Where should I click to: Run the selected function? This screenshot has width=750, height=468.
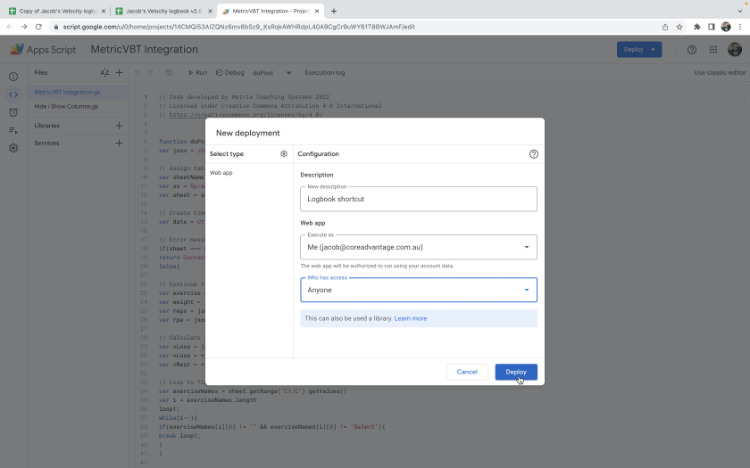tap(198, 73)
